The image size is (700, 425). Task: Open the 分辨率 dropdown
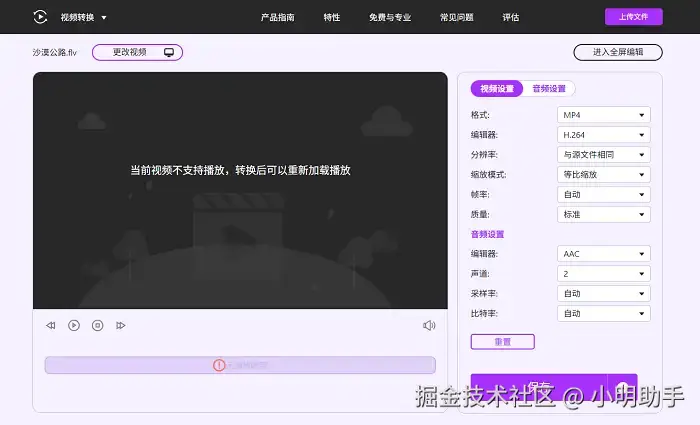[604, 155]
